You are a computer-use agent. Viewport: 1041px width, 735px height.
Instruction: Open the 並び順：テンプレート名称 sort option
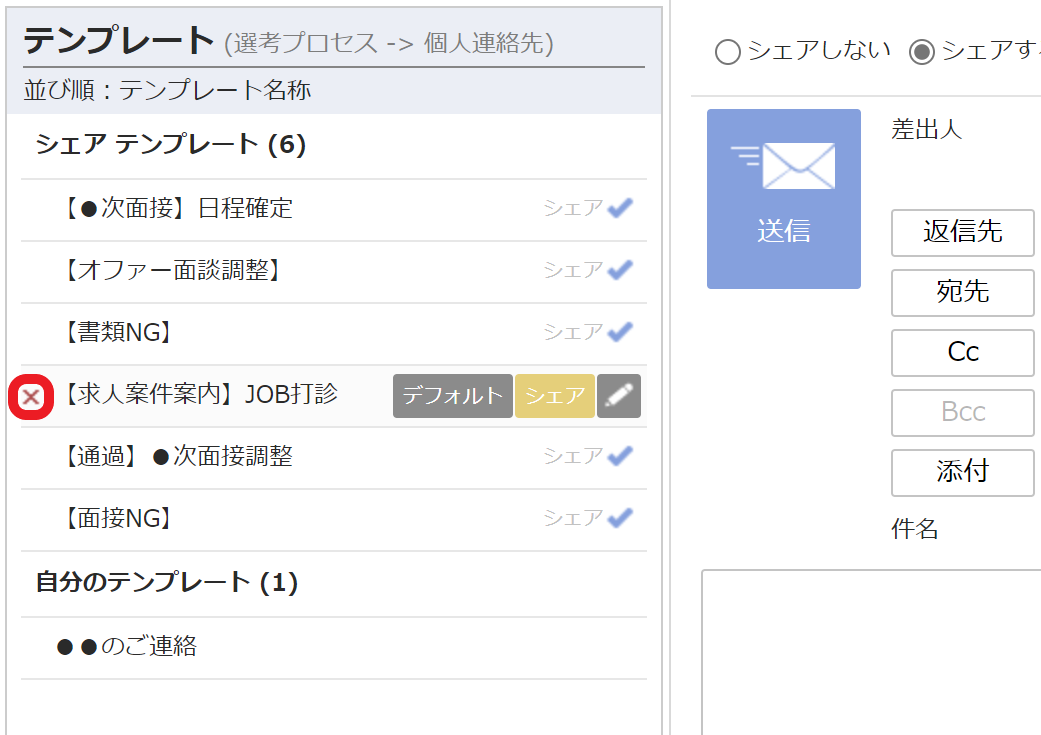click(x=166, y=89)
